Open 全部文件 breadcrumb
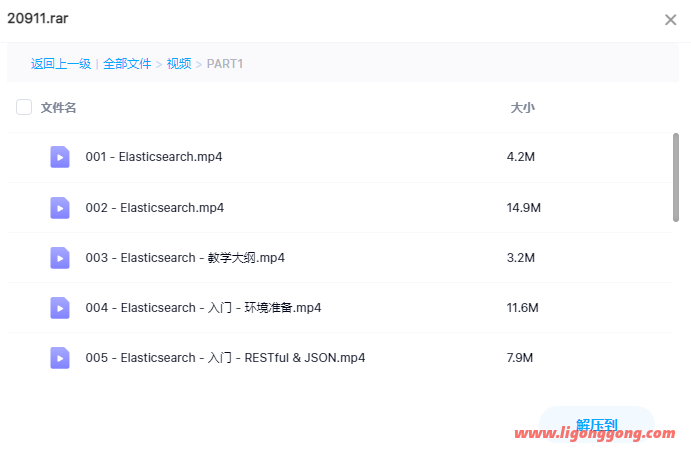The image size is (691, 454). (127, 64)
